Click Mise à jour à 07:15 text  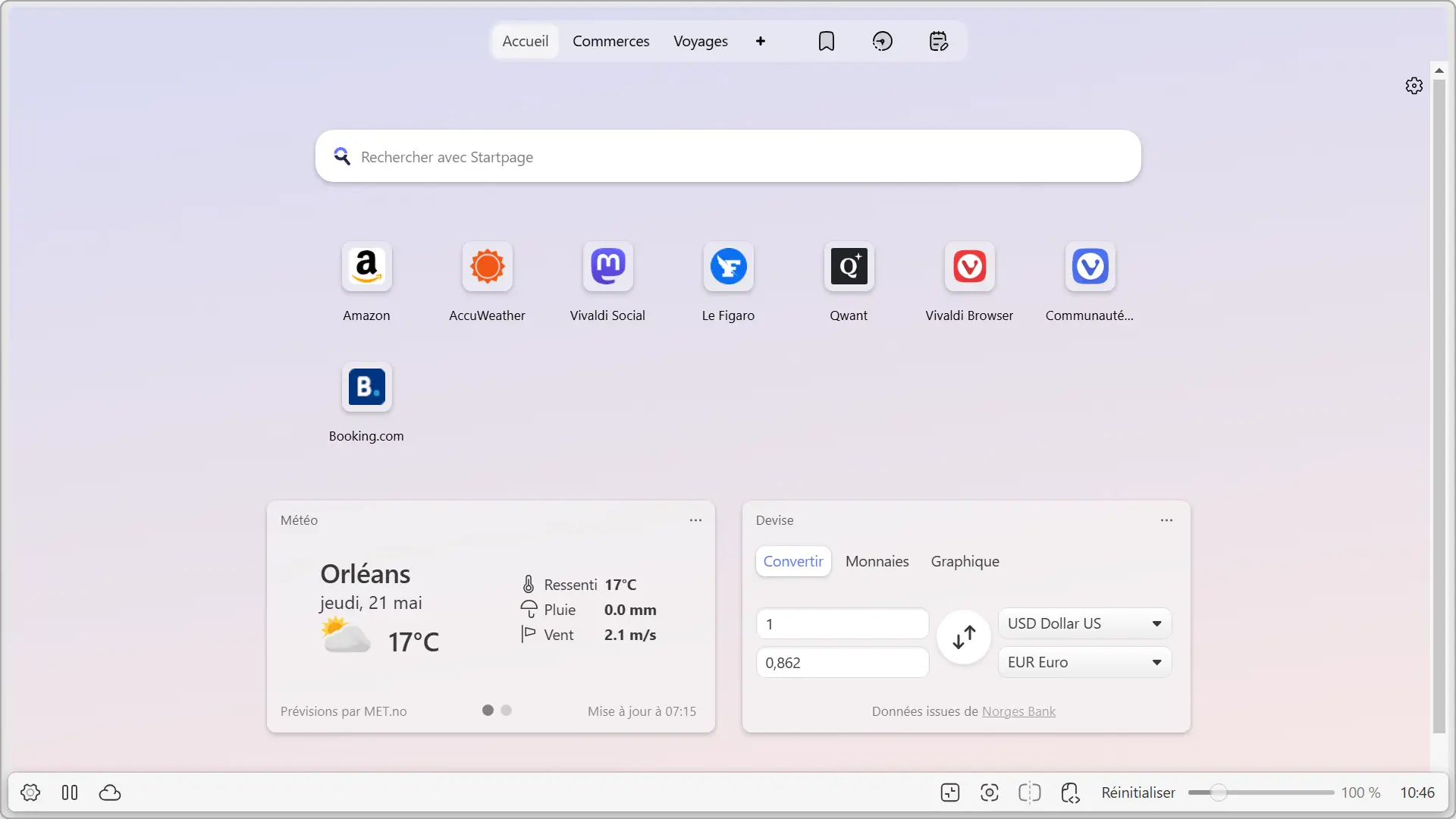tap(642, 711)
